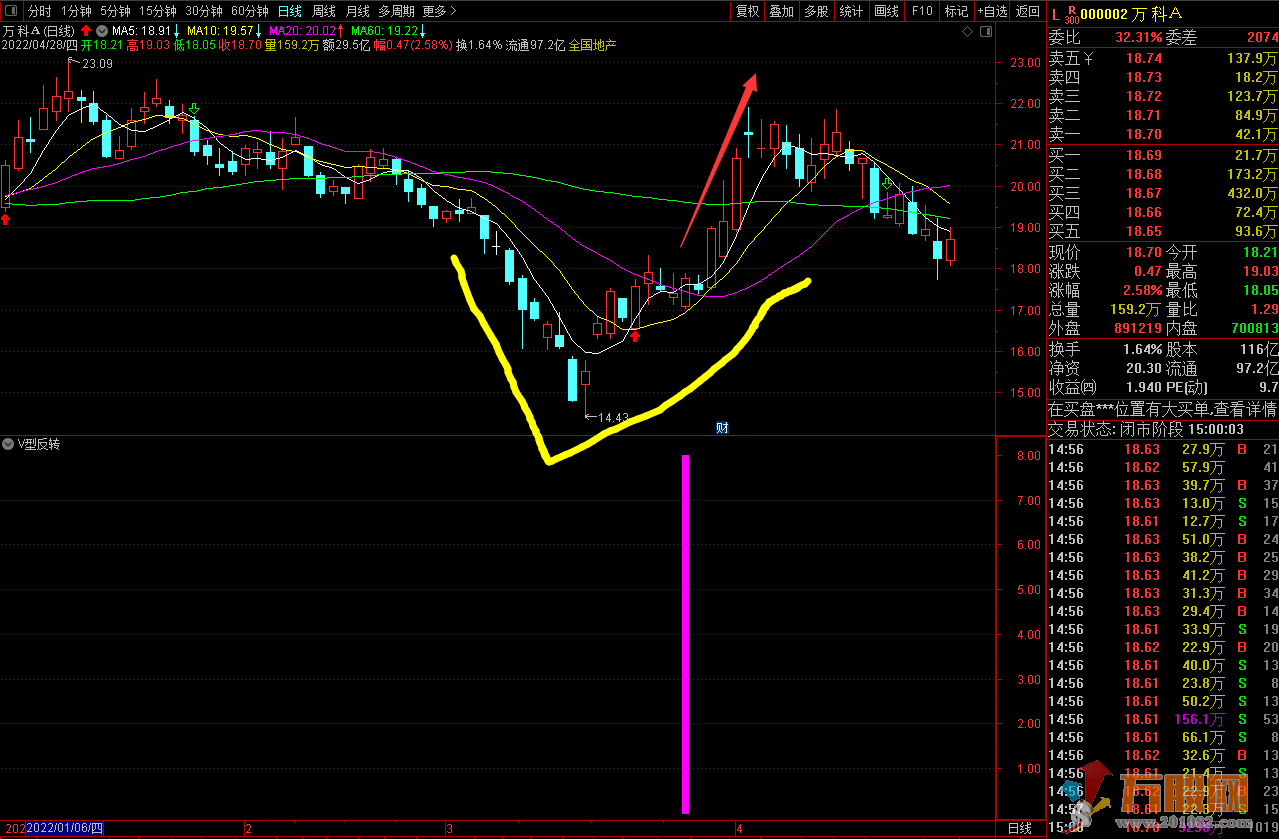Switch to 月线 monthly chart
The image size is (1279, 839).
pyautogui.click(x=357, y=11)
